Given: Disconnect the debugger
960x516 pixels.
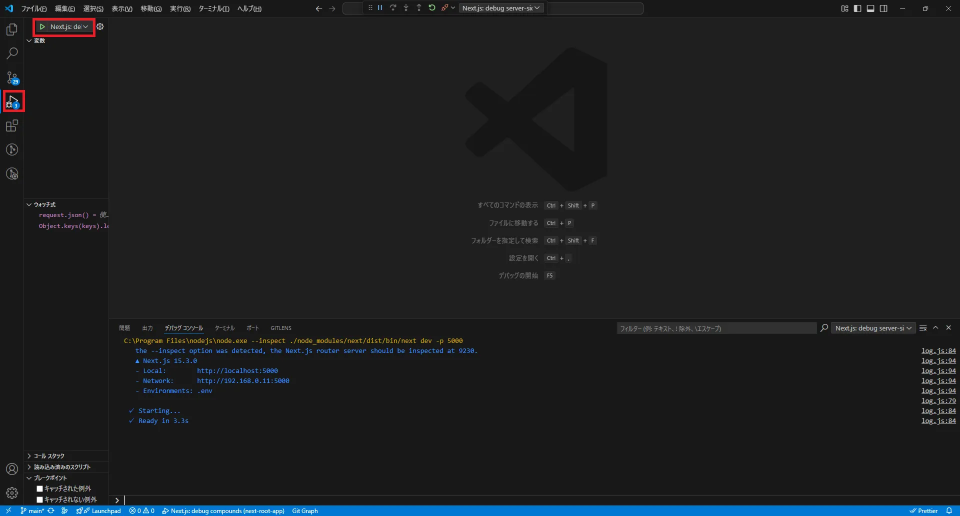Looking at the screenshot, I should coord(444,8).
